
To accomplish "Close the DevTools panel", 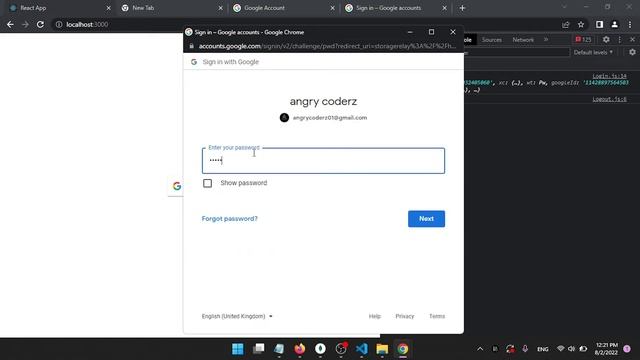I will [x=632, y=40].
